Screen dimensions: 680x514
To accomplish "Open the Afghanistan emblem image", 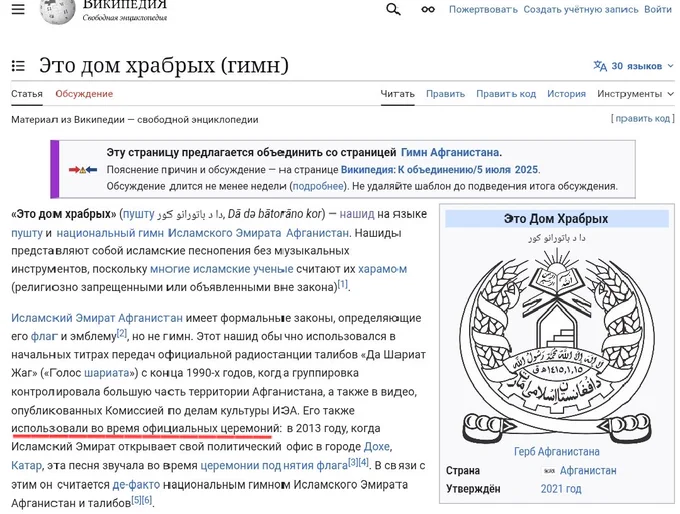I will click(557, 345).
